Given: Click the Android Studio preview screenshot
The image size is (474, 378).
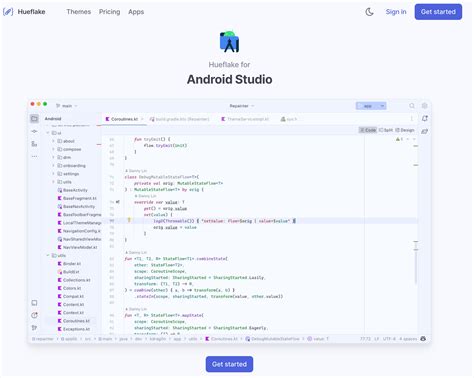Looking at the screenshot, I should click(x=229, y=221).
